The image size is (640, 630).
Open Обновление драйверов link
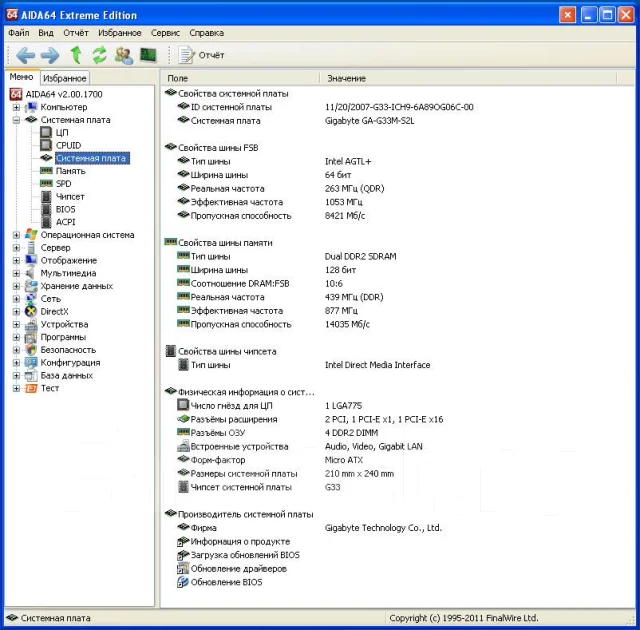tap(238, 568)
